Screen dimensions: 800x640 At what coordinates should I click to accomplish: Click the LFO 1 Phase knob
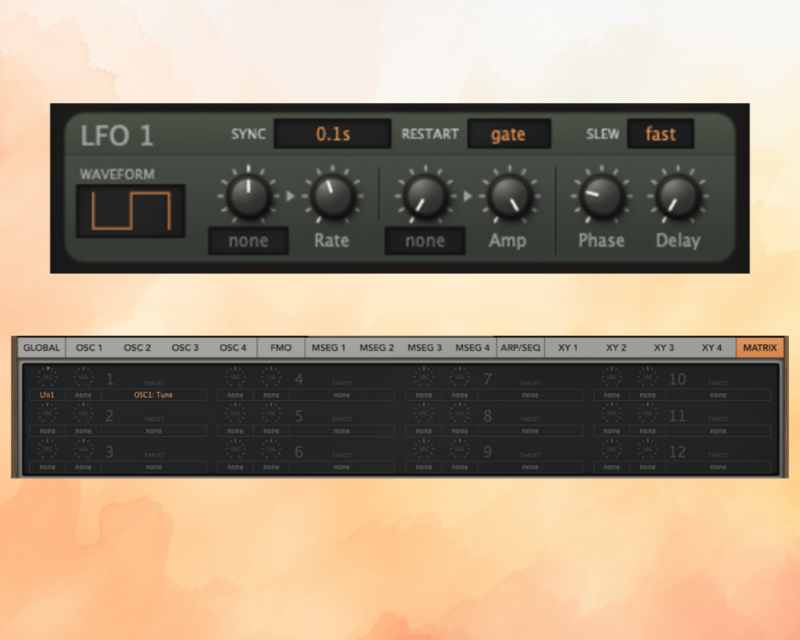click(602, 196)
